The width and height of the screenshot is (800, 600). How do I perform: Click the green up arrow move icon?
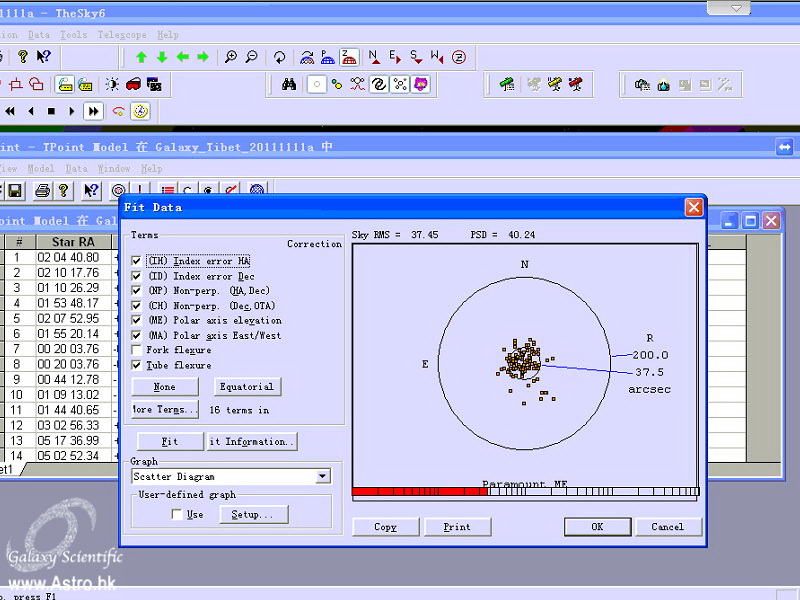[x=141, y=57]
